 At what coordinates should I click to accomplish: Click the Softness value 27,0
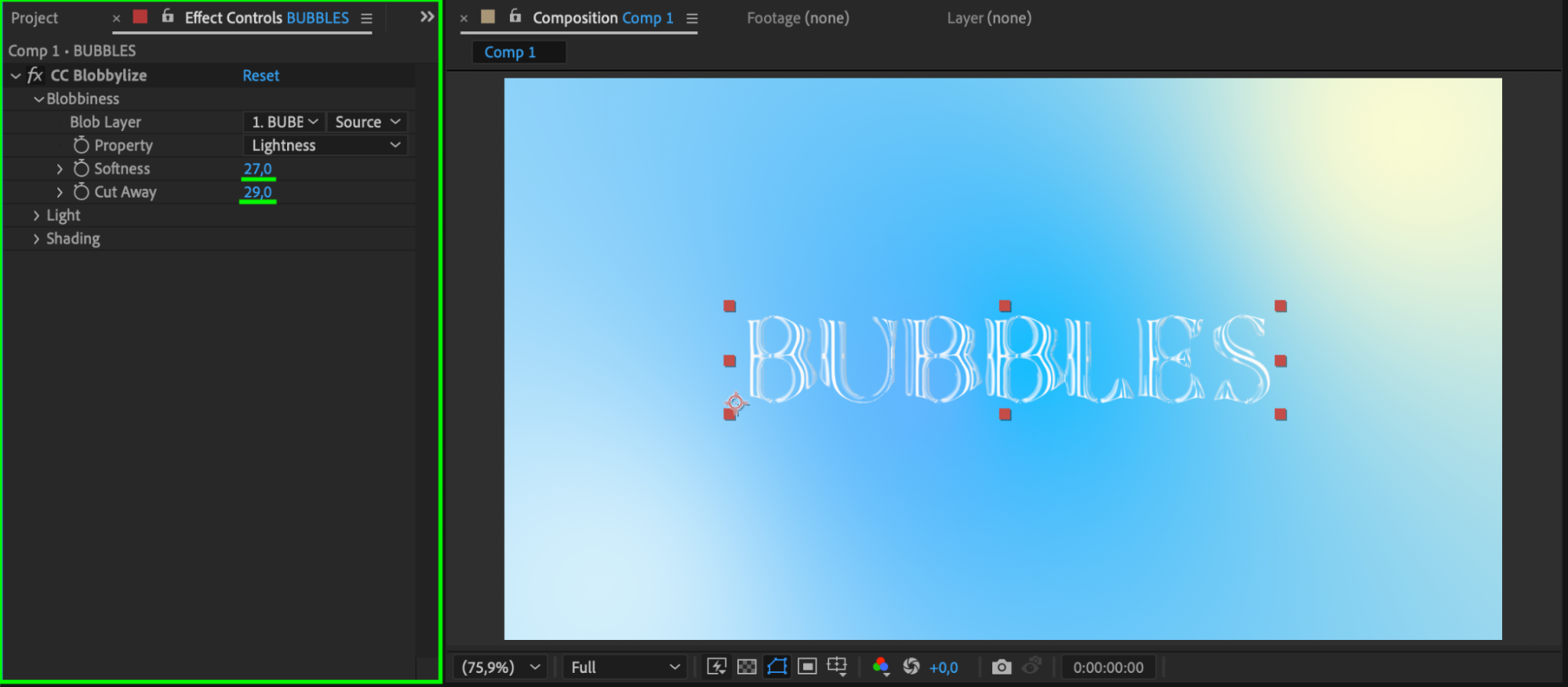[x=257, y=169]
